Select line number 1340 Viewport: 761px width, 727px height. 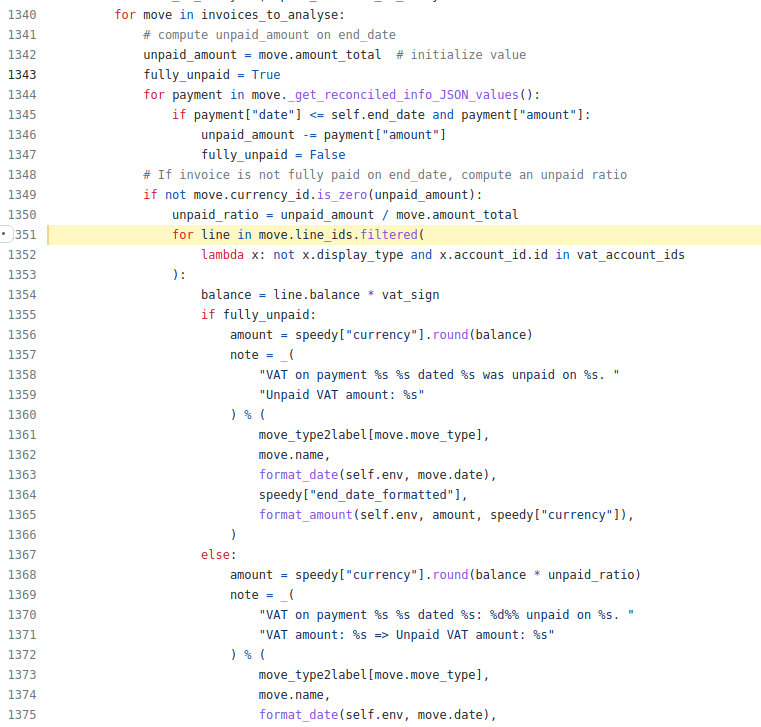(22, 15)
